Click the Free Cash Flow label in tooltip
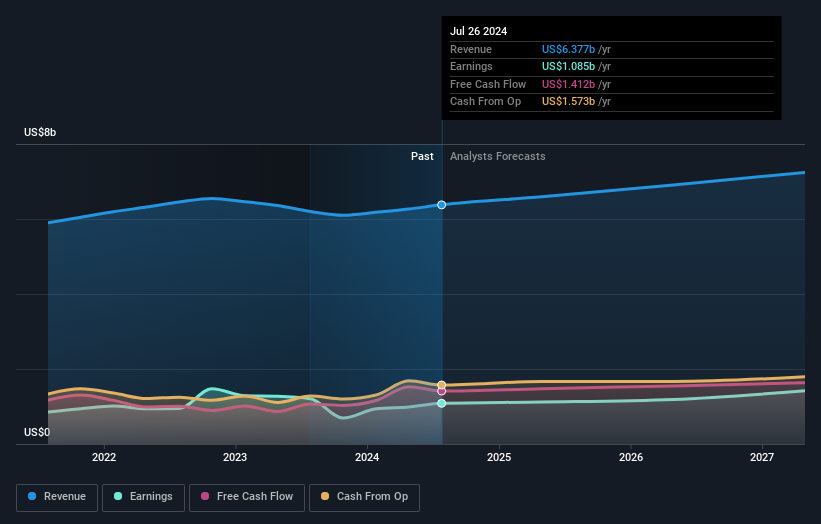 pos(488,84)
